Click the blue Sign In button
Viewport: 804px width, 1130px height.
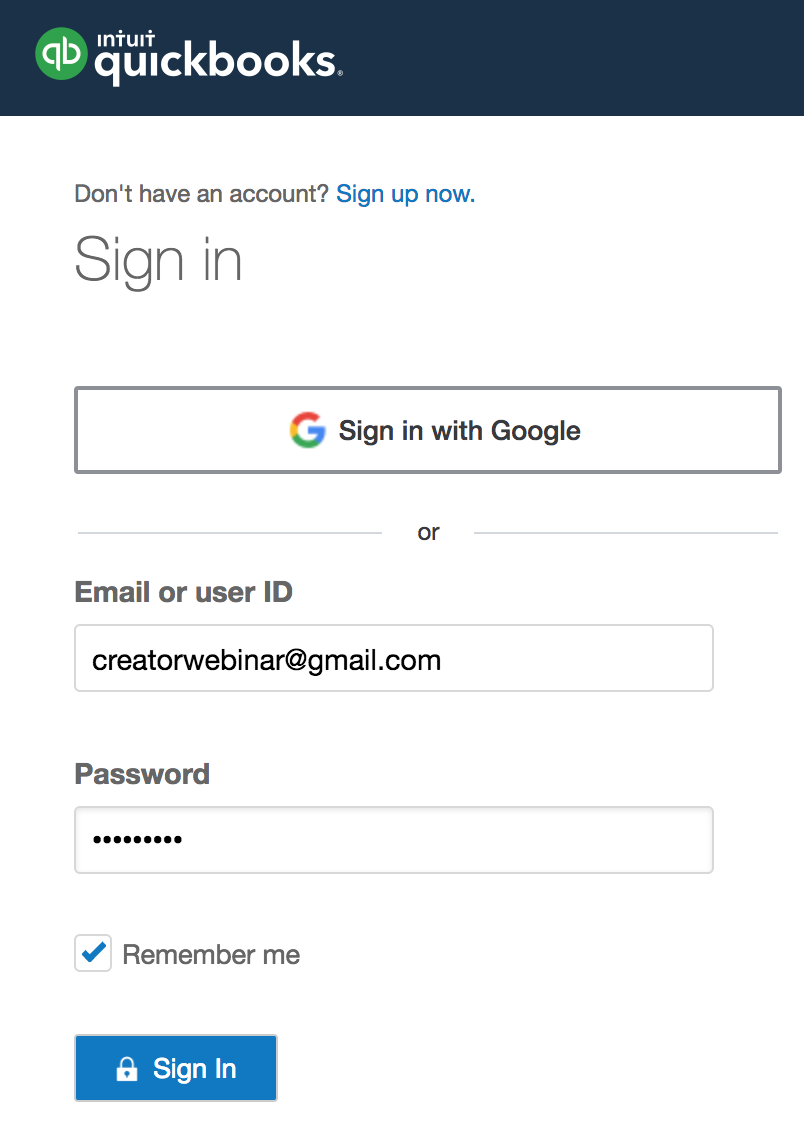click(175, 1068)
